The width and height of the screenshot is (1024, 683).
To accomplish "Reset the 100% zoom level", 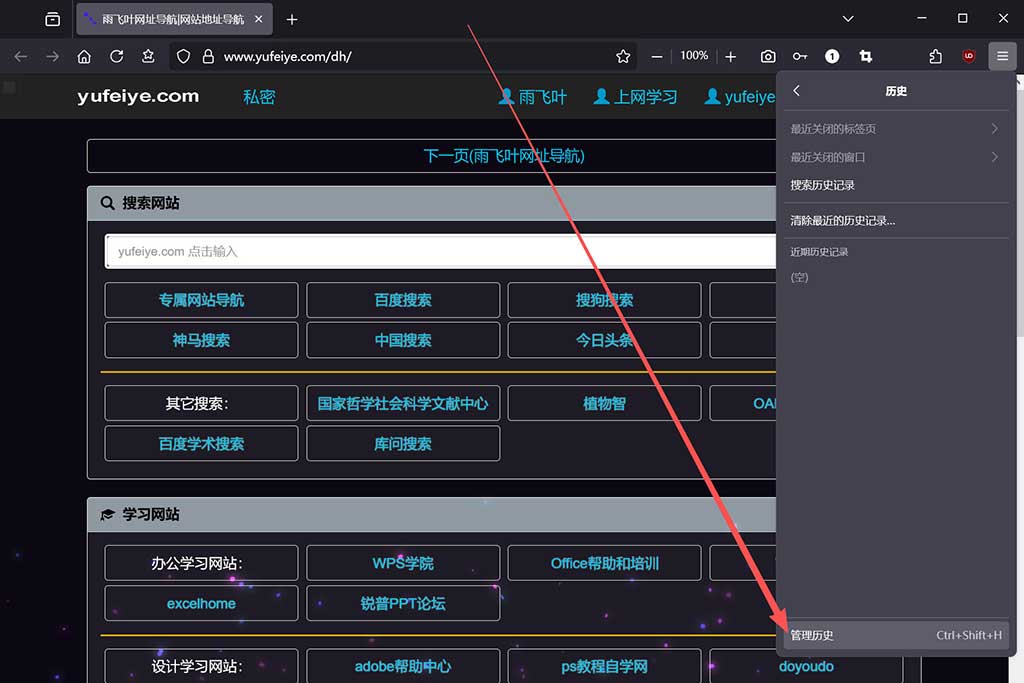I will 694,56.
